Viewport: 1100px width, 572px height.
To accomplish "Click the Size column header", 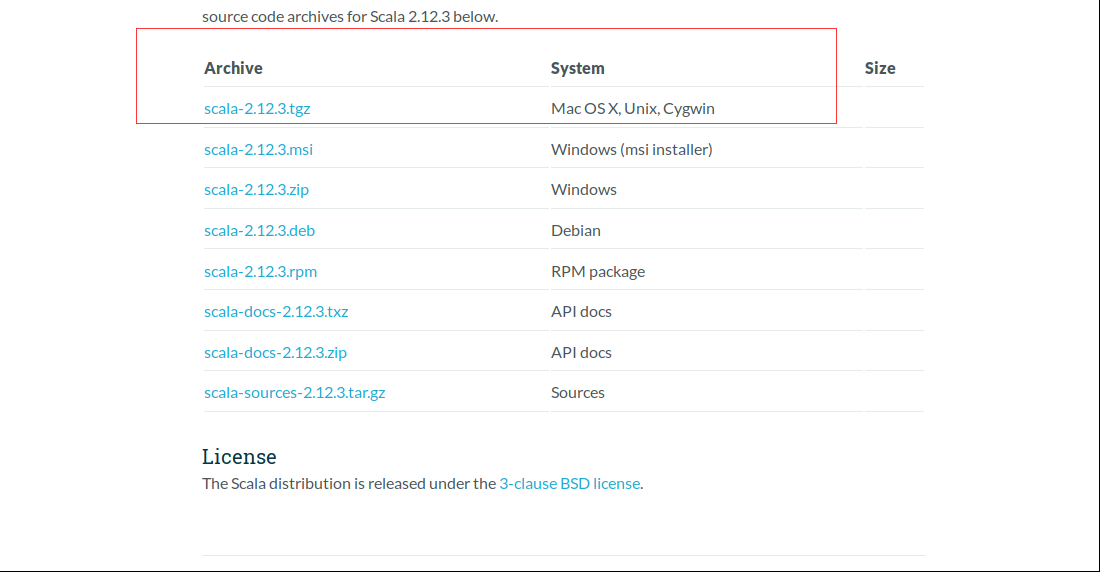I will 880,68.
